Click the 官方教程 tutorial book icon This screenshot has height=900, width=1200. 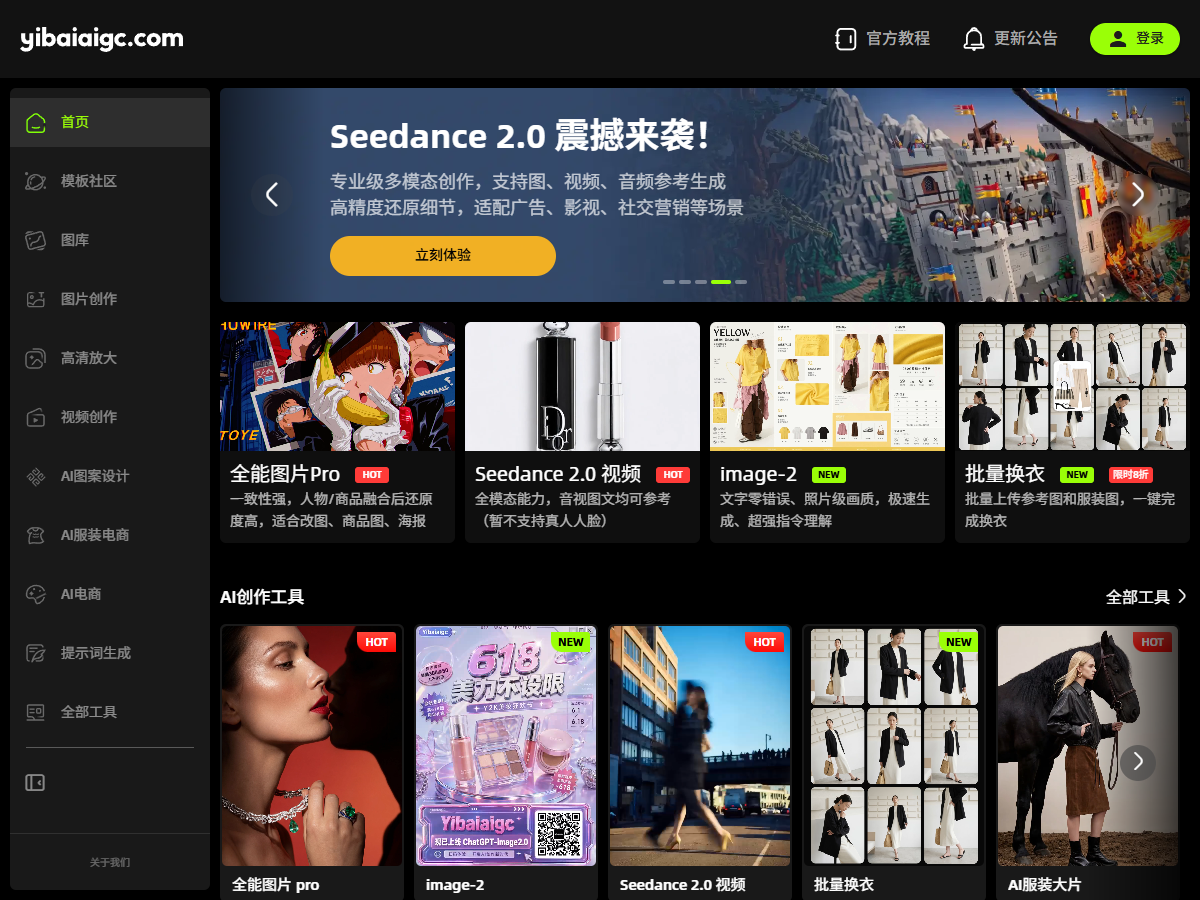coord(846,39)
